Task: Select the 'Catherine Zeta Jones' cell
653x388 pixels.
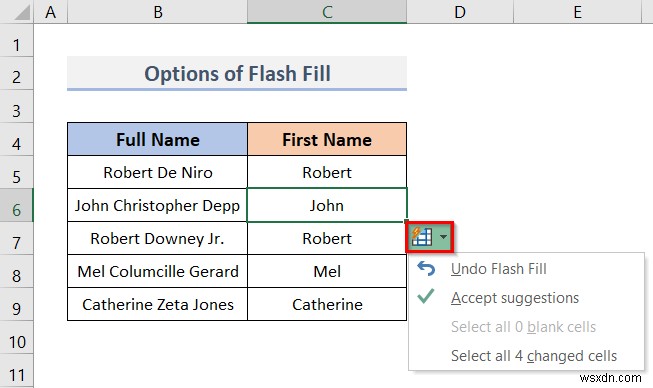Action: (157, 304)
